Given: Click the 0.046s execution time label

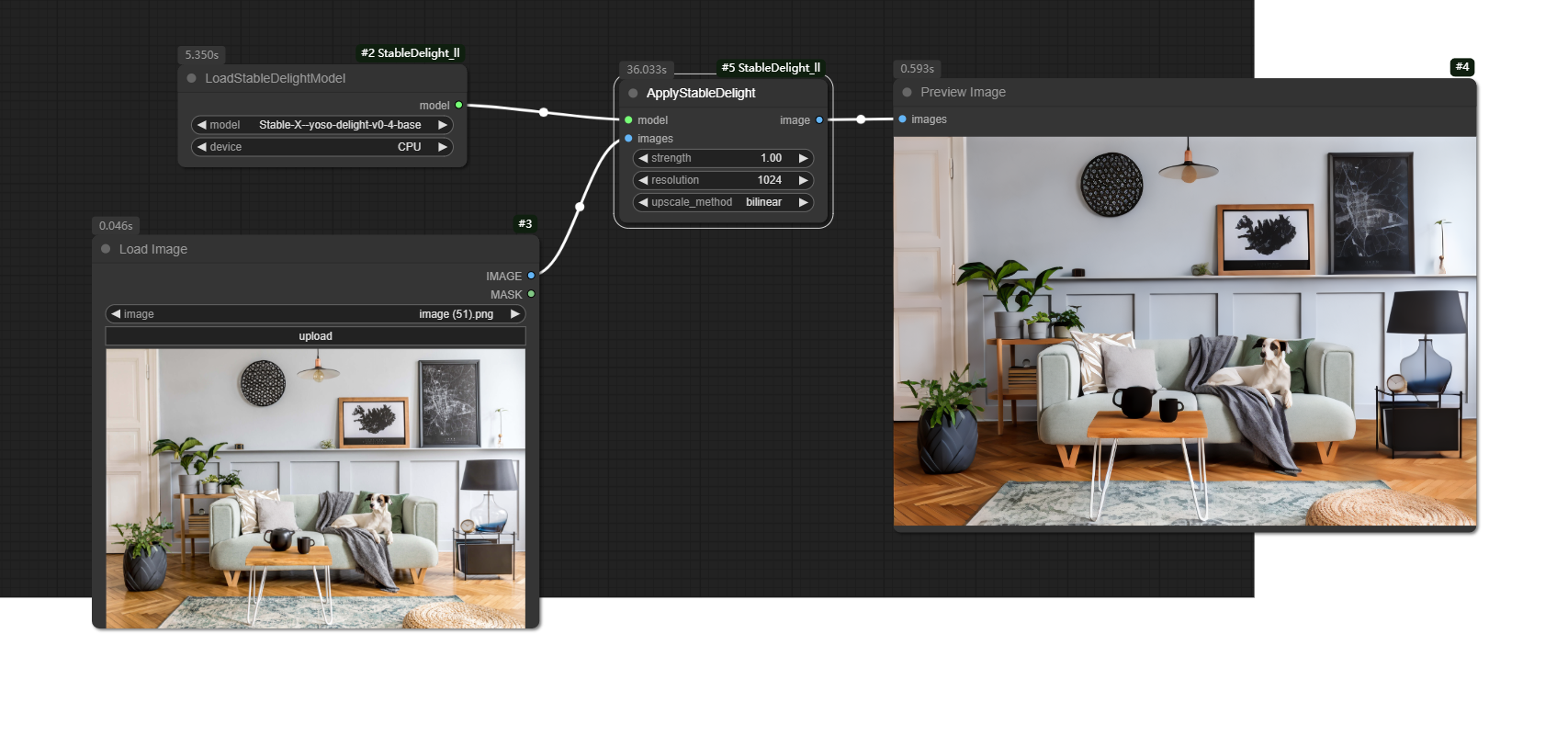Looking at the screenshot, I should pyautogui.click(x=116, y=225).
